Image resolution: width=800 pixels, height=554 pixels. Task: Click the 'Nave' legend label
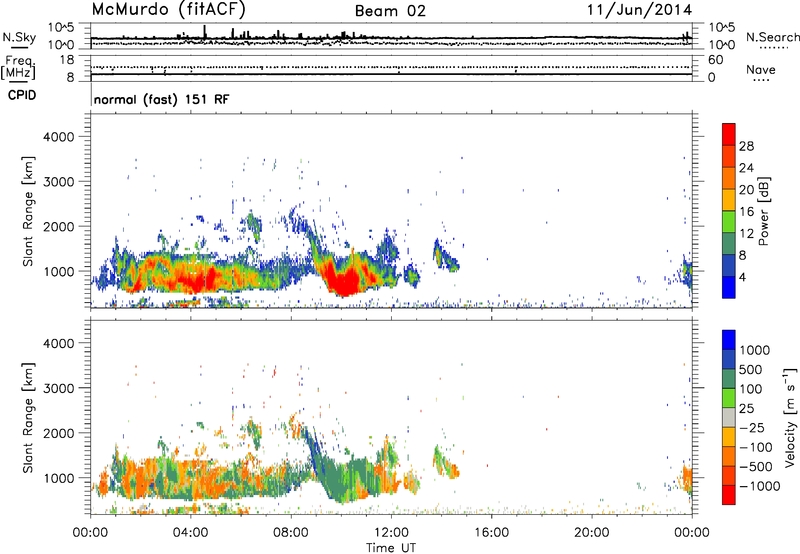click(x=761, y=69)
